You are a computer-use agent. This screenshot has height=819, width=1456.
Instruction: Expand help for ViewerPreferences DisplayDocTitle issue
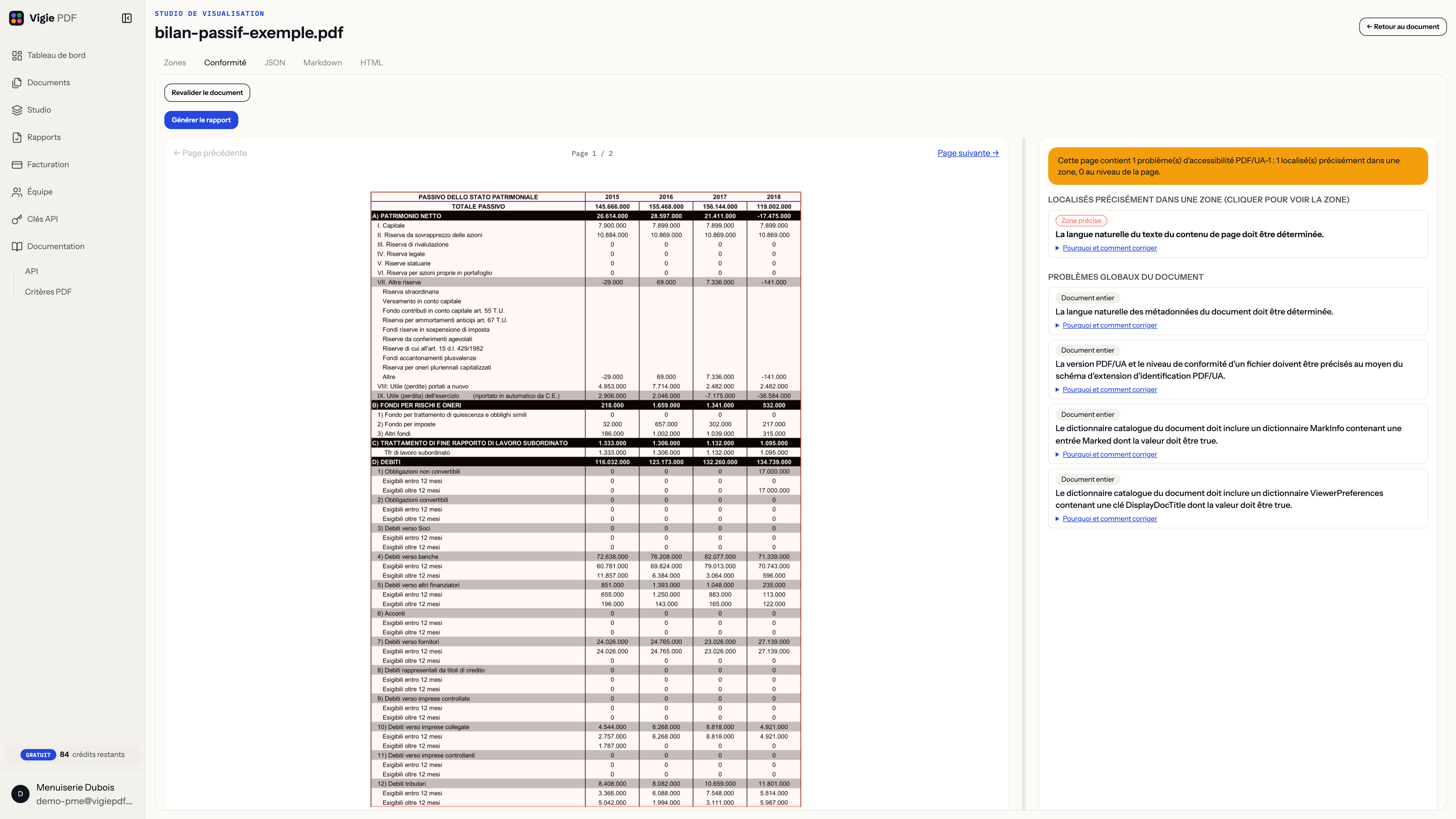[x=1109, y=519]
